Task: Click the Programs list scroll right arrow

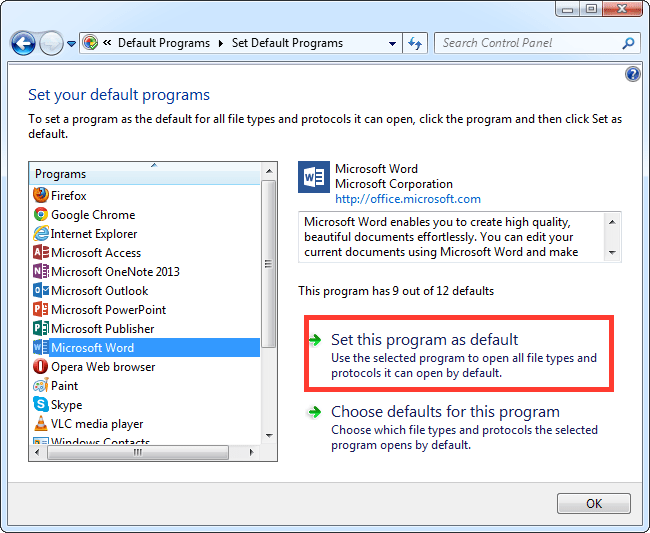Action: point(251,452)
